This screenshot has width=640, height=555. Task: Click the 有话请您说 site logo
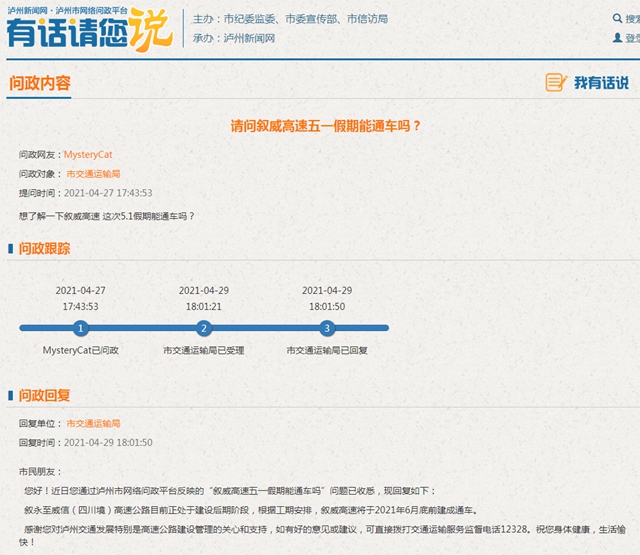(89, 29)
